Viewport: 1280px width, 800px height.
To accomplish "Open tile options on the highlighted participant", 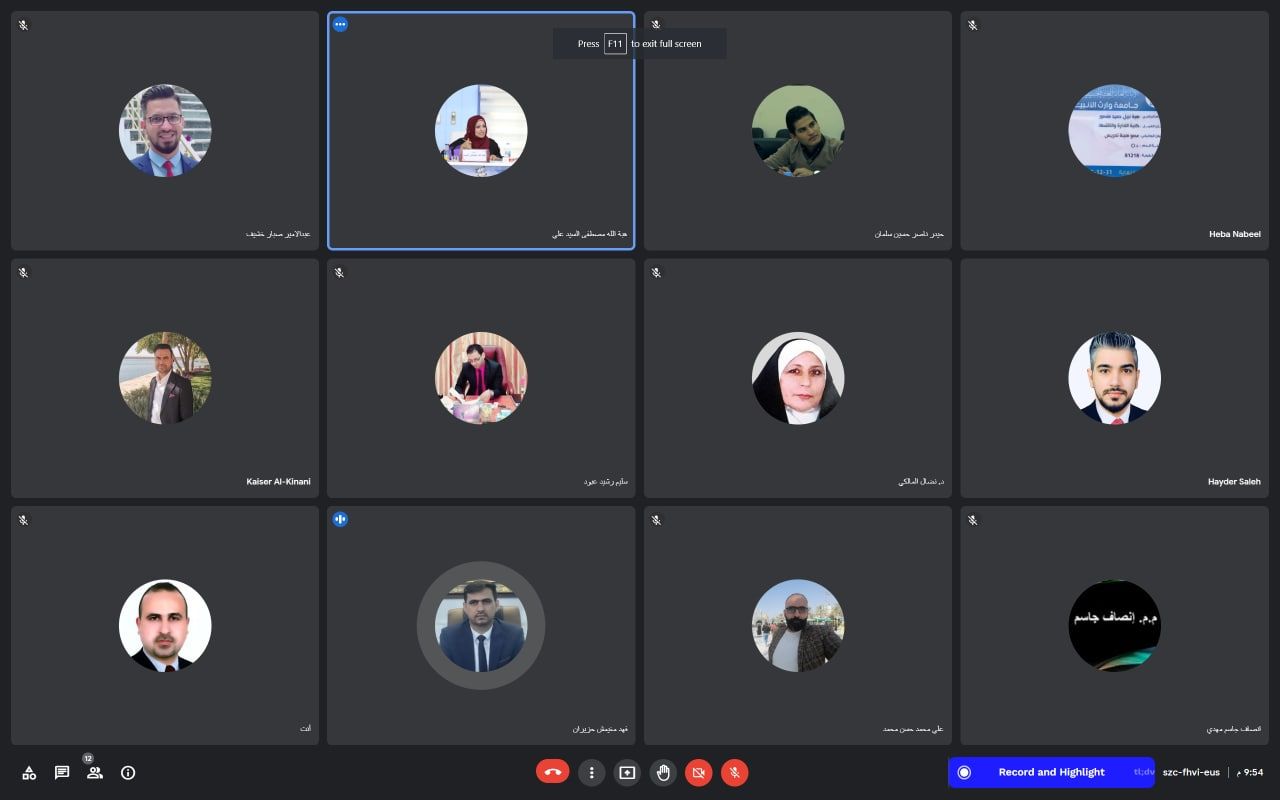I will pyautogui.click(x=340, y=24).
